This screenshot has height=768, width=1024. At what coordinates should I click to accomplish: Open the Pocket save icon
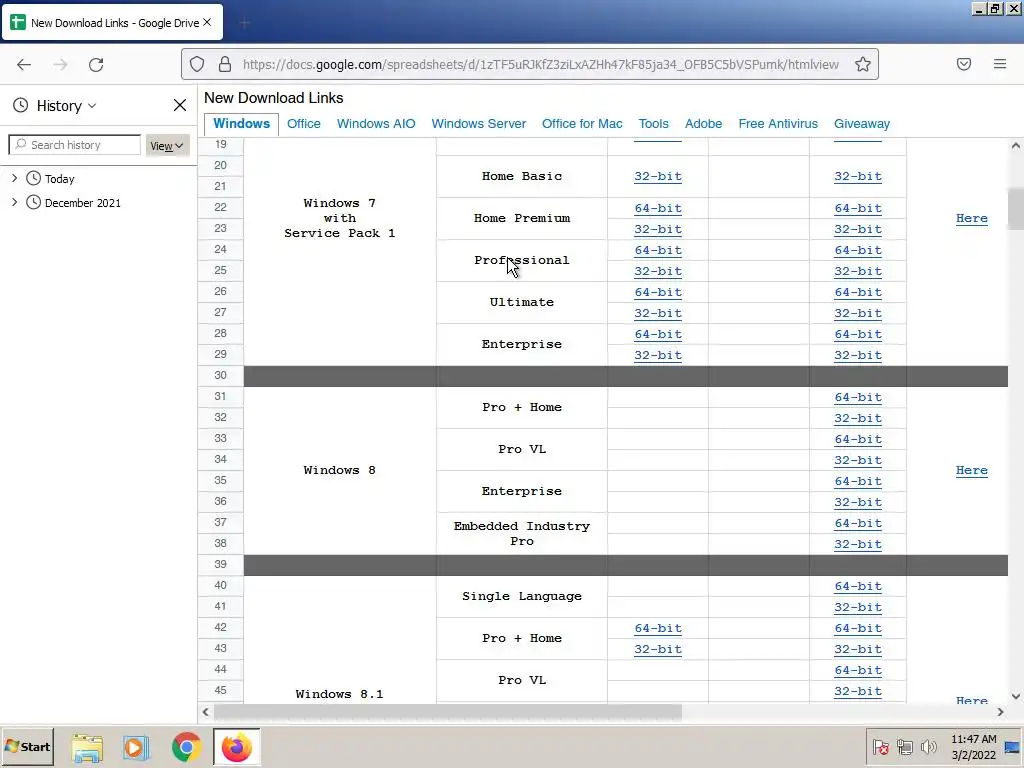point(964,64)
